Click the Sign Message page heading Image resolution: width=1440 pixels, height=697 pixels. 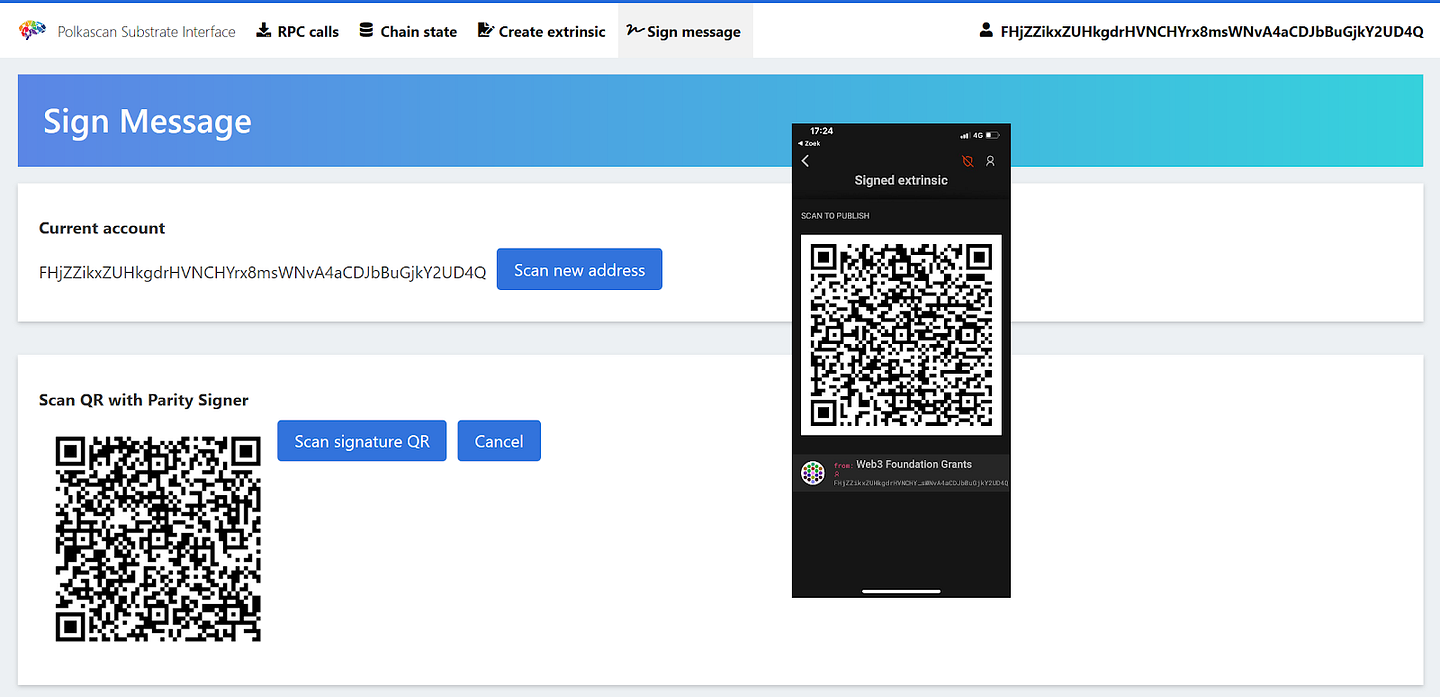pyautogui.click(x=147, y=121)
